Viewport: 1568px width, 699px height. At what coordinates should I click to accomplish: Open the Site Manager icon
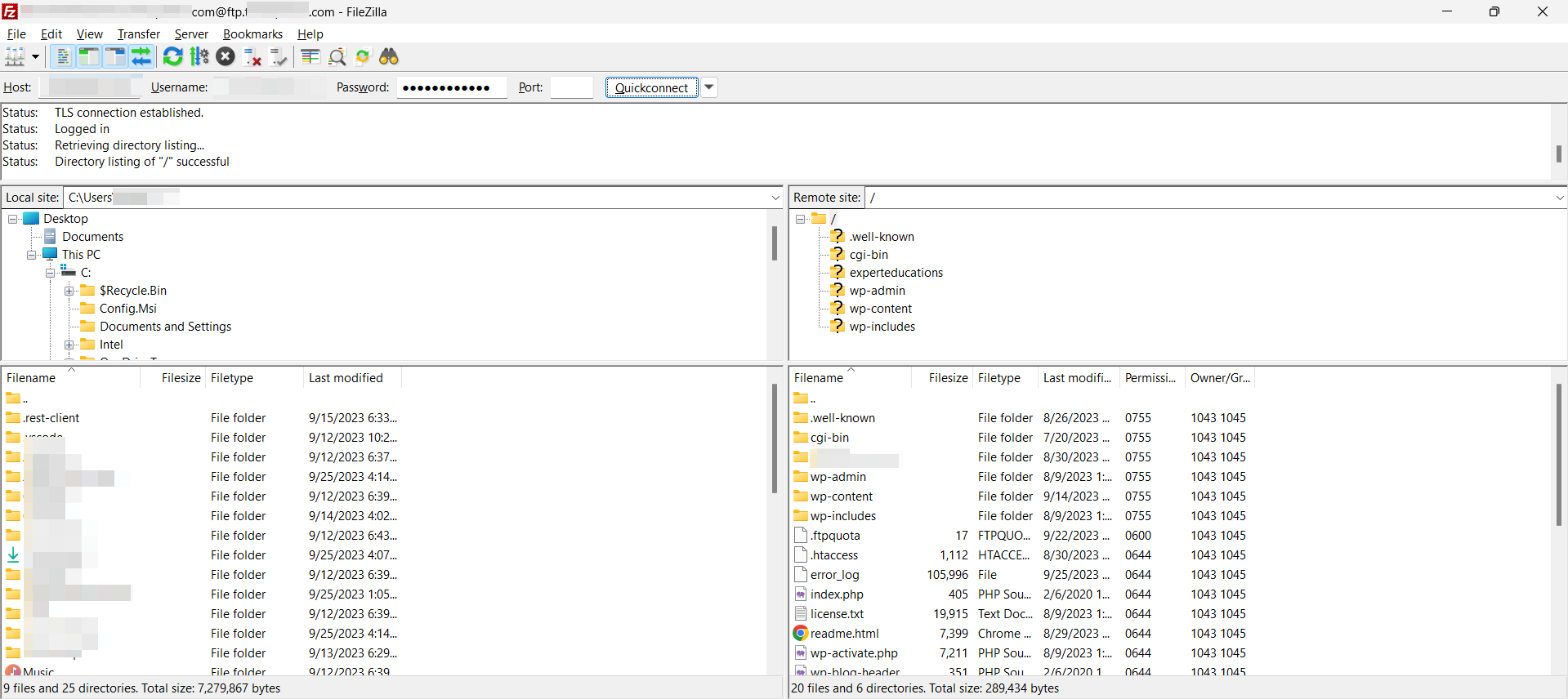(15, 56)
